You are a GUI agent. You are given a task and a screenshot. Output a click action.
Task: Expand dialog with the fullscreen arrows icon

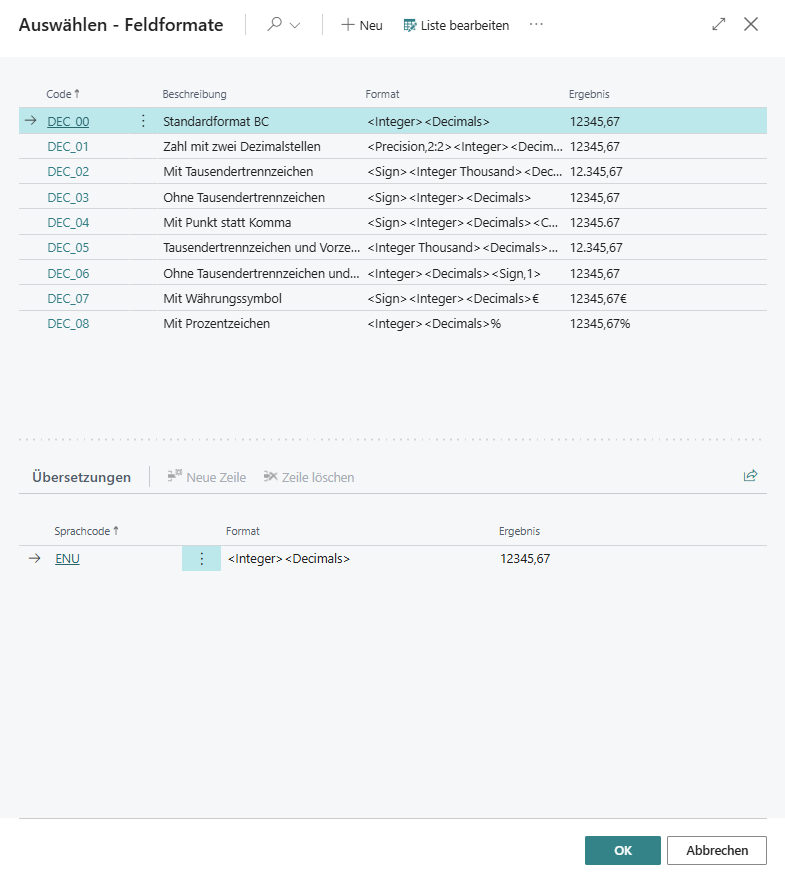pyautogui.click(x=718, y=25)
